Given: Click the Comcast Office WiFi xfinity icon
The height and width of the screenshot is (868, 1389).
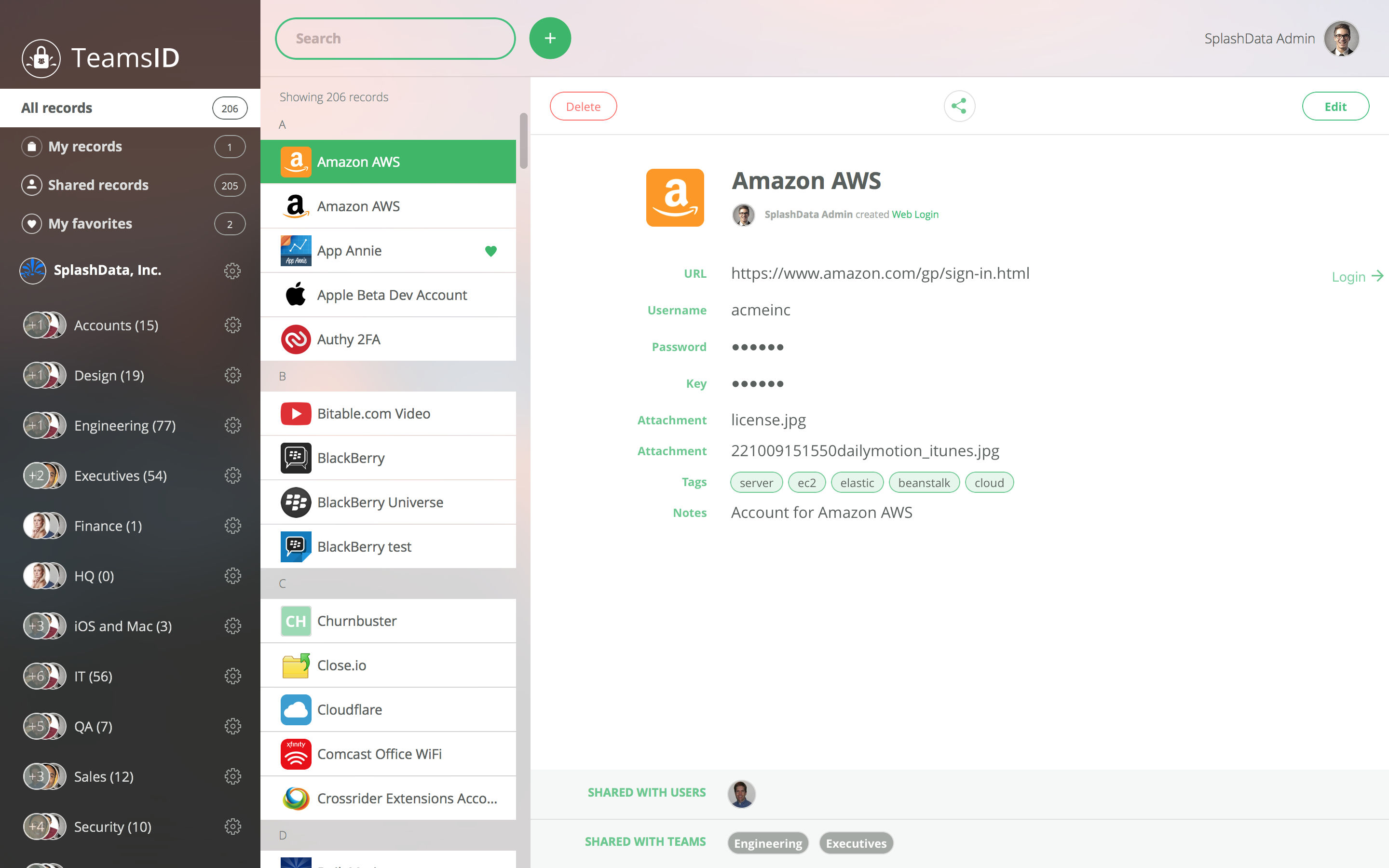Looking at the screenshot, I should pos(295,754).
